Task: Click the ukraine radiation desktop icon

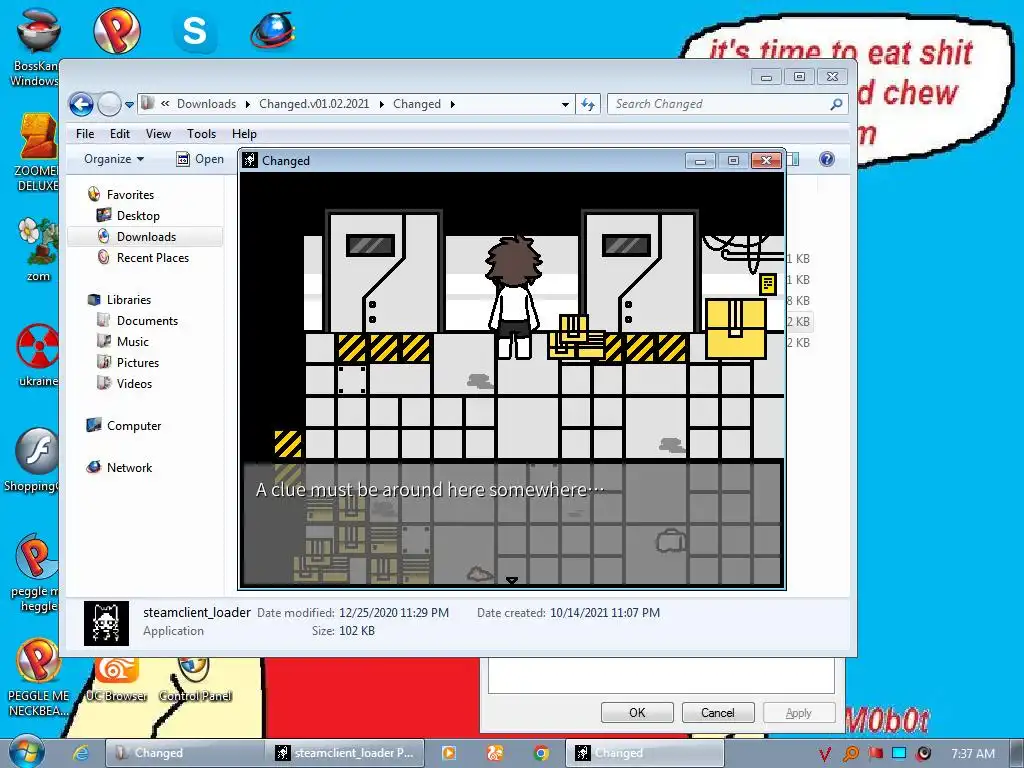Action: [x=37, y=356]
